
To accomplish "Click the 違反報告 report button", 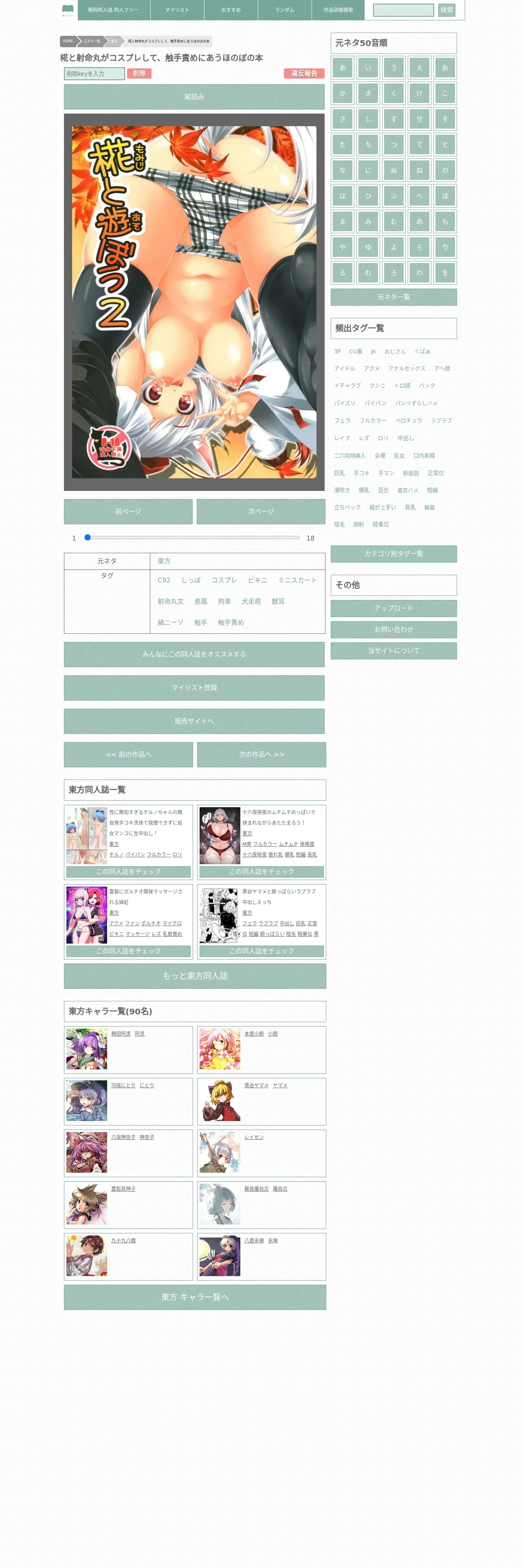I will [304, 73].
